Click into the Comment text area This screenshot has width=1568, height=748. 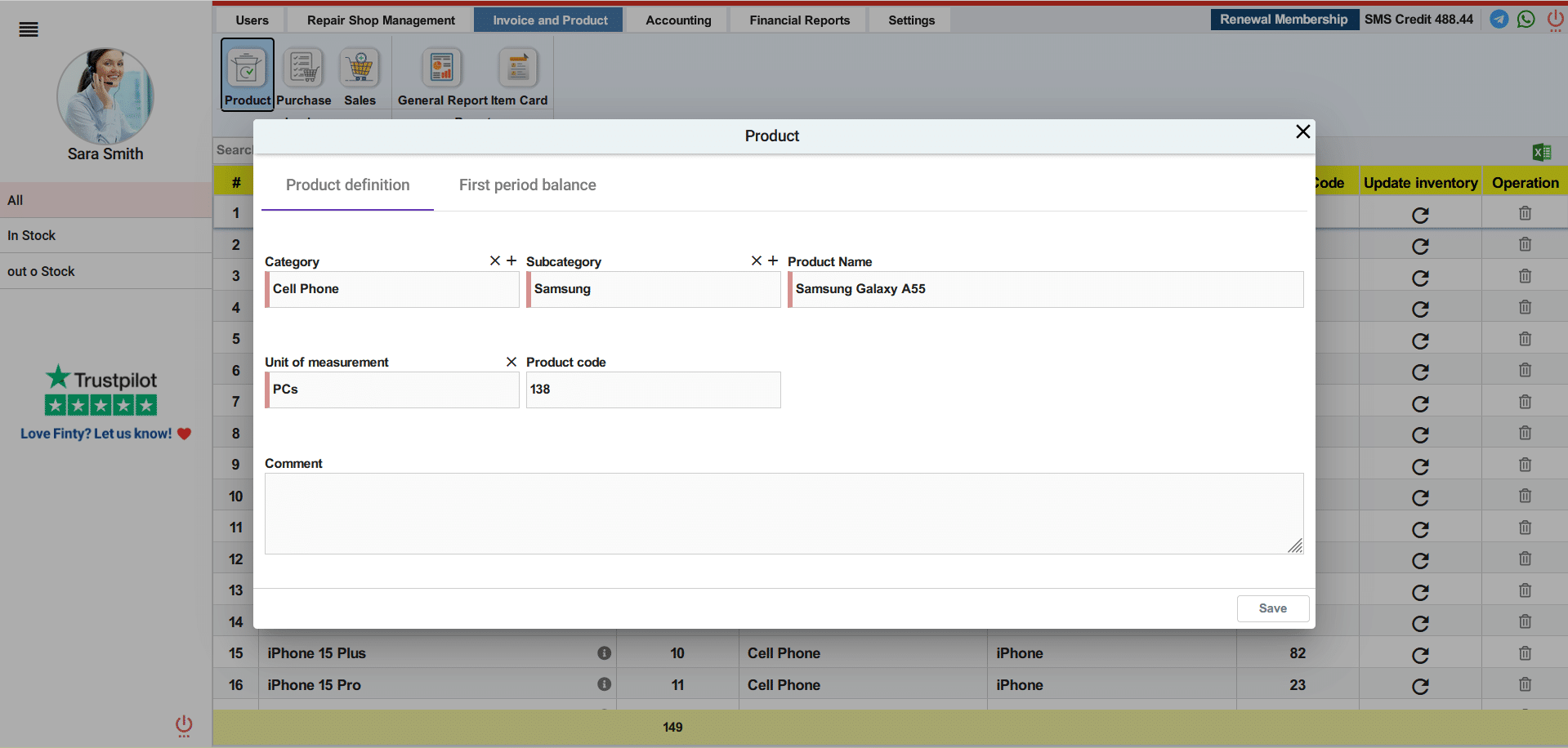pyautogui.click(x=783, y=514)
